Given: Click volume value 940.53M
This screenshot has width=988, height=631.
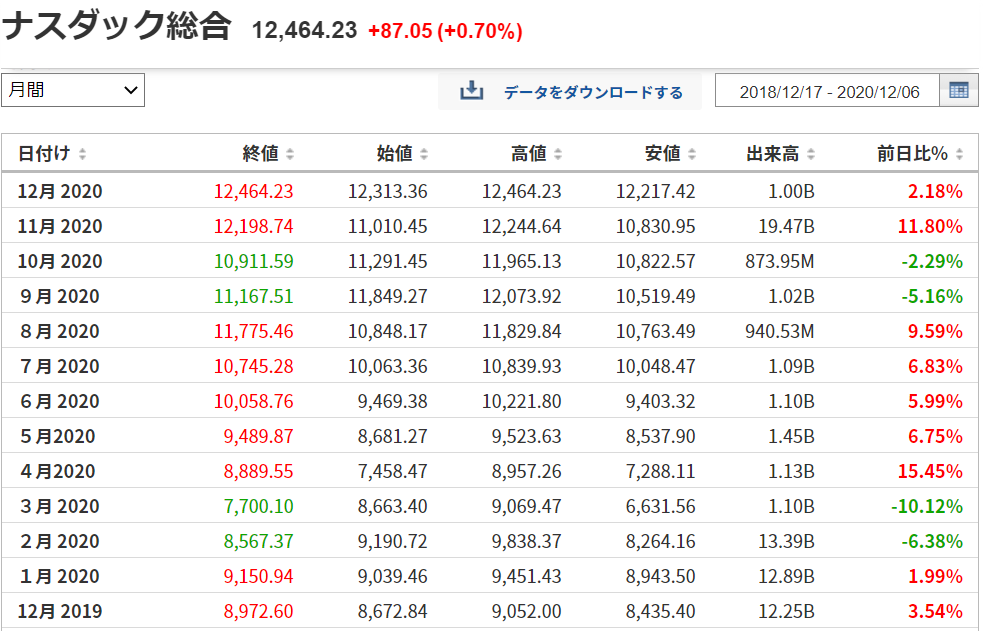Looking at the screenshot, I should [x=780, y=331].
